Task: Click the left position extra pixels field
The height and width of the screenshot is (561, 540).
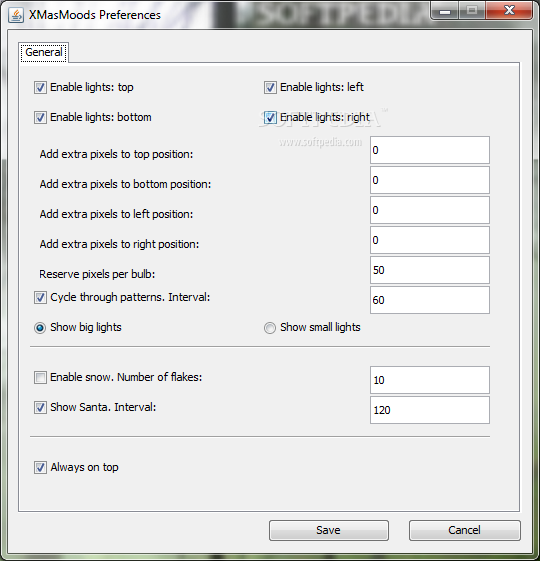Action: tap(430, 210)
